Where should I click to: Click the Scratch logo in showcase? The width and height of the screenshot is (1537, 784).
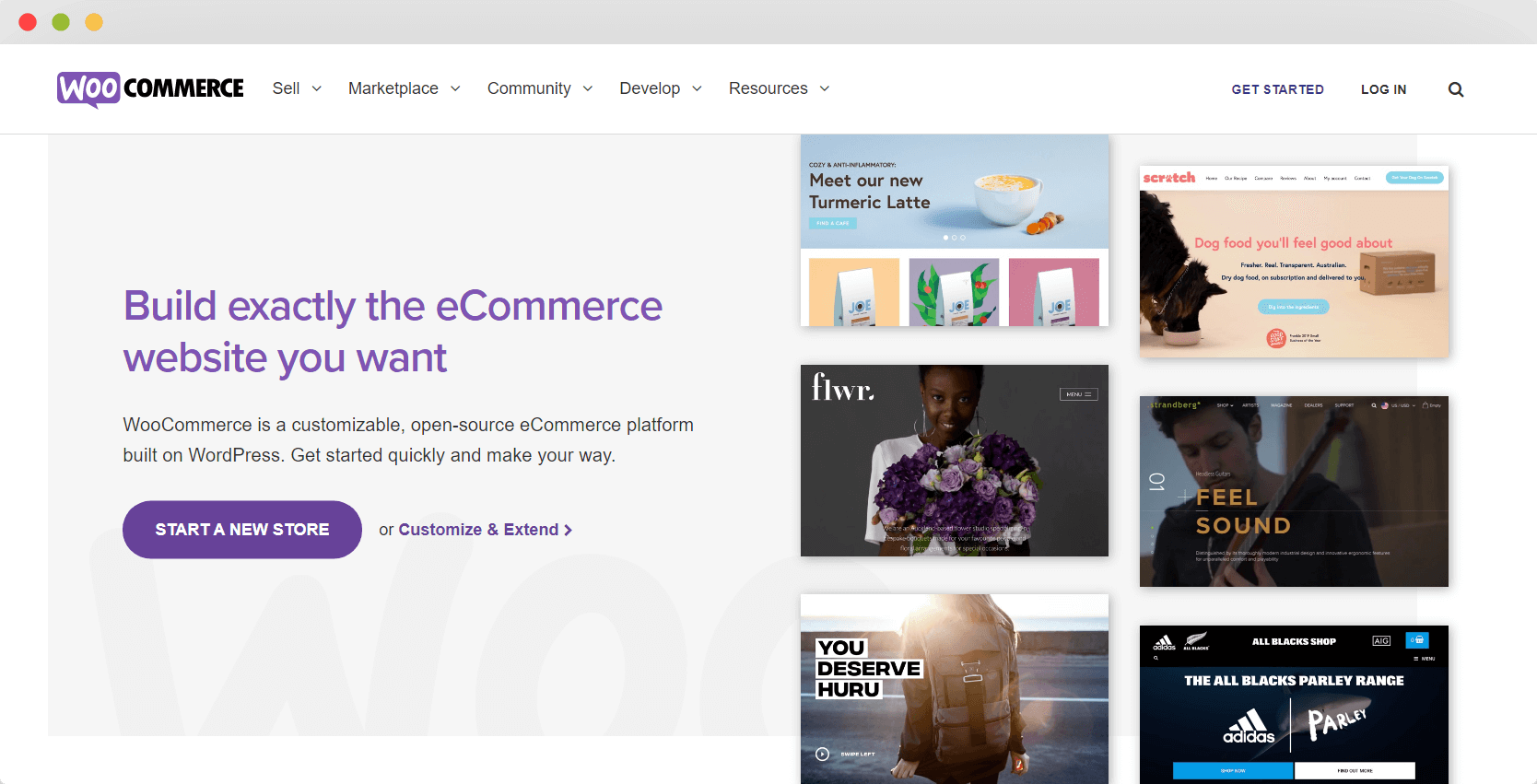click(1169, 177)
